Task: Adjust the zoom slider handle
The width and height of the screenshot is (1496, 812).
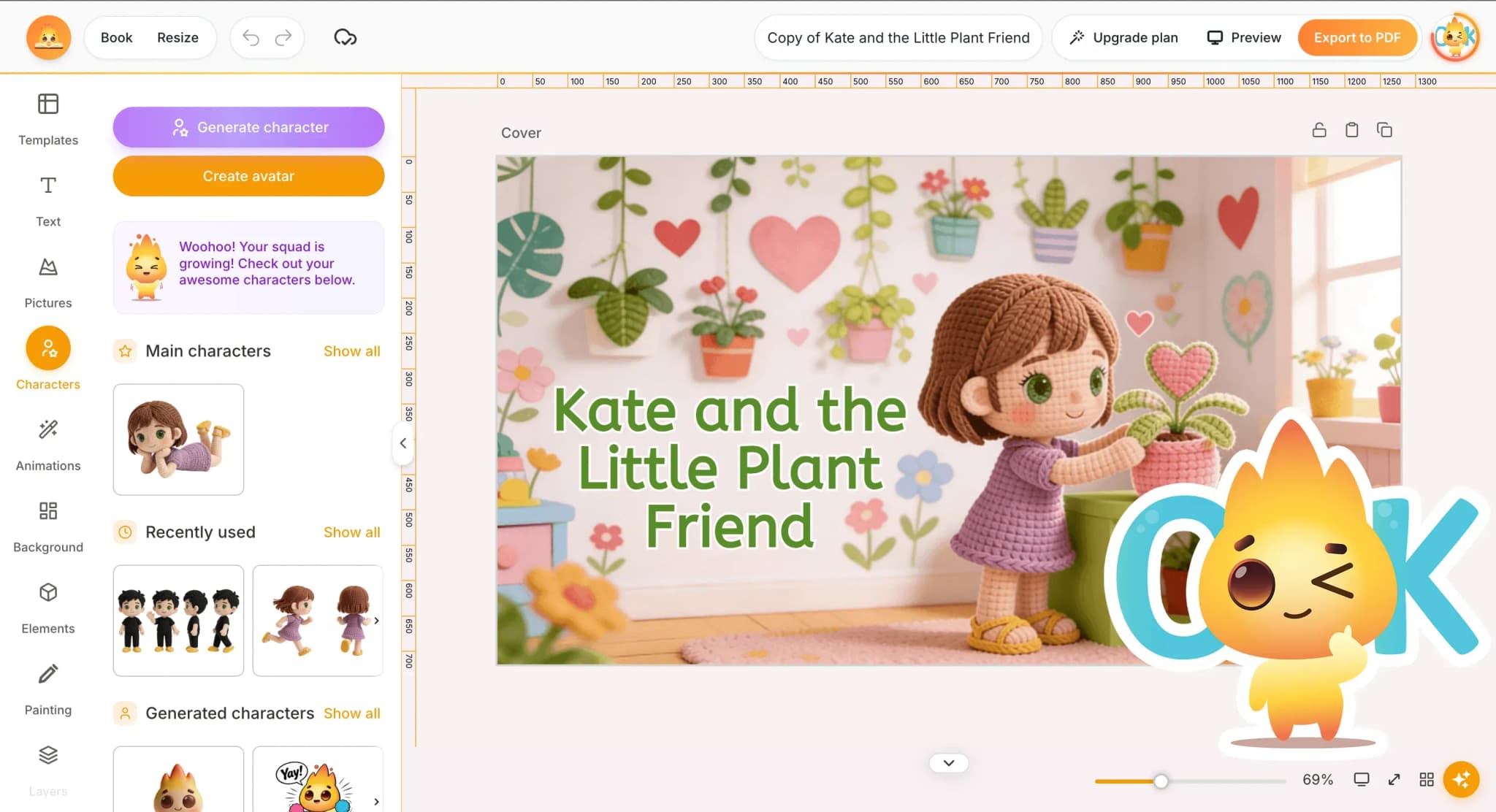Action: [1161, 781]
